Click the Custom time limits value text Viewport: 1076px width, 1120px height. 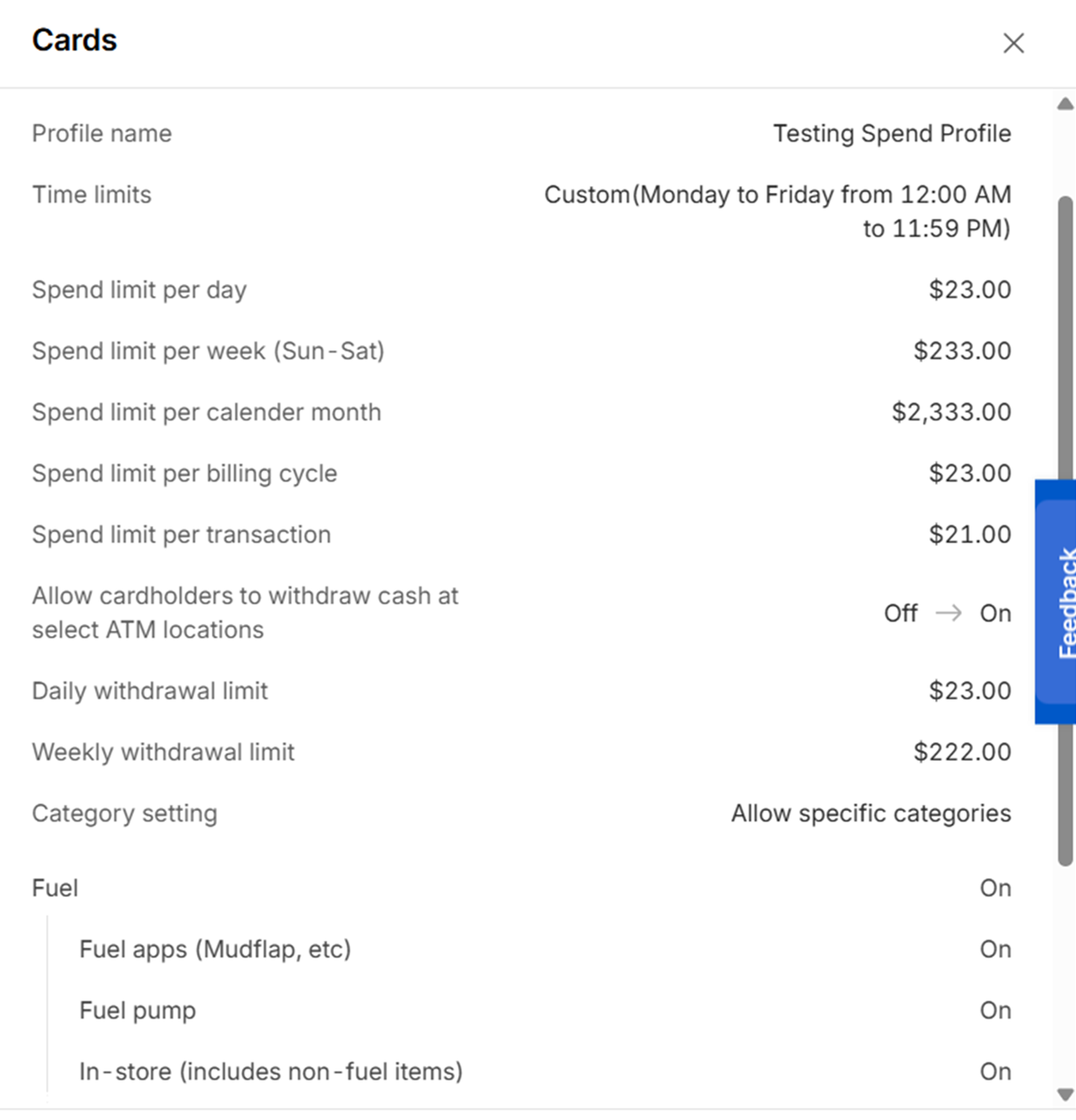tap(777, 211)
